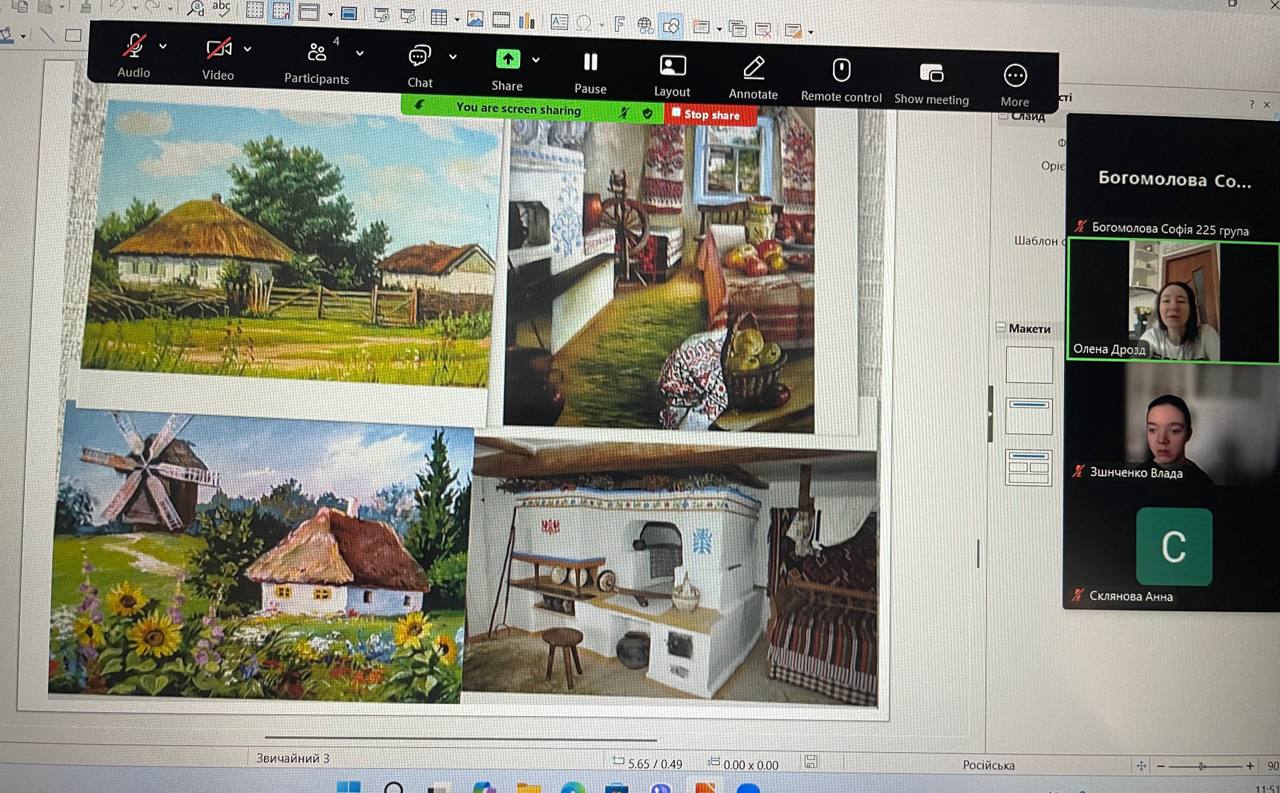Unmute microphone with the Audio icon

coord(133,48)
